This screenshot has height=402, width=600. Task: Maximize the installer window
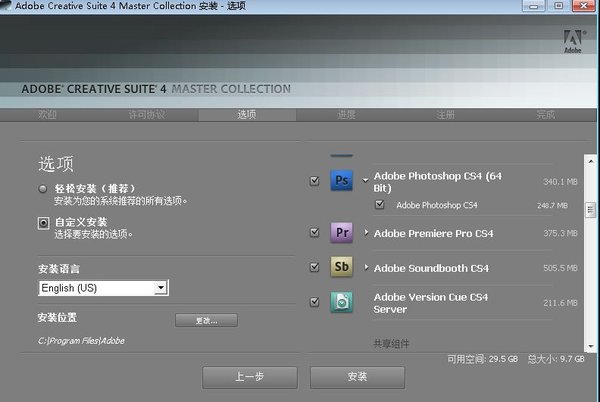558,6
